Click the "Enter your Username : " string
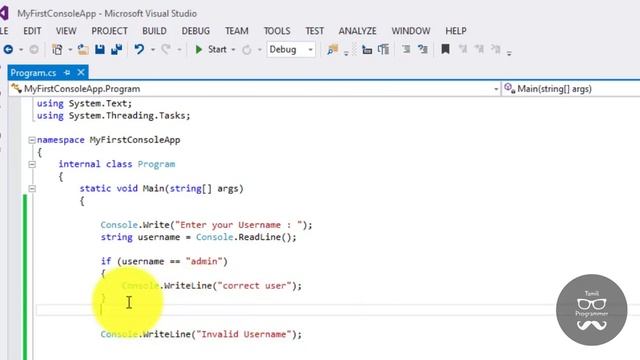 (238, 225)
